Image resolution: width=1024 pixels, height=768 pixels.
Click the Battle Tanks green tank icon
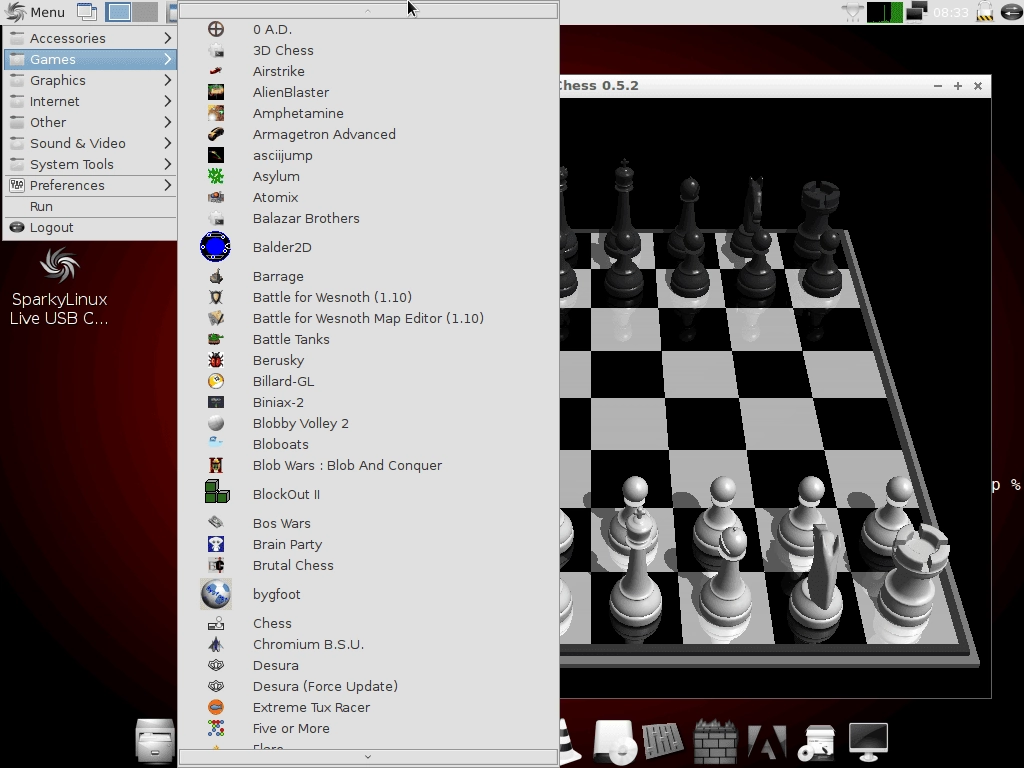coord(216,339)
